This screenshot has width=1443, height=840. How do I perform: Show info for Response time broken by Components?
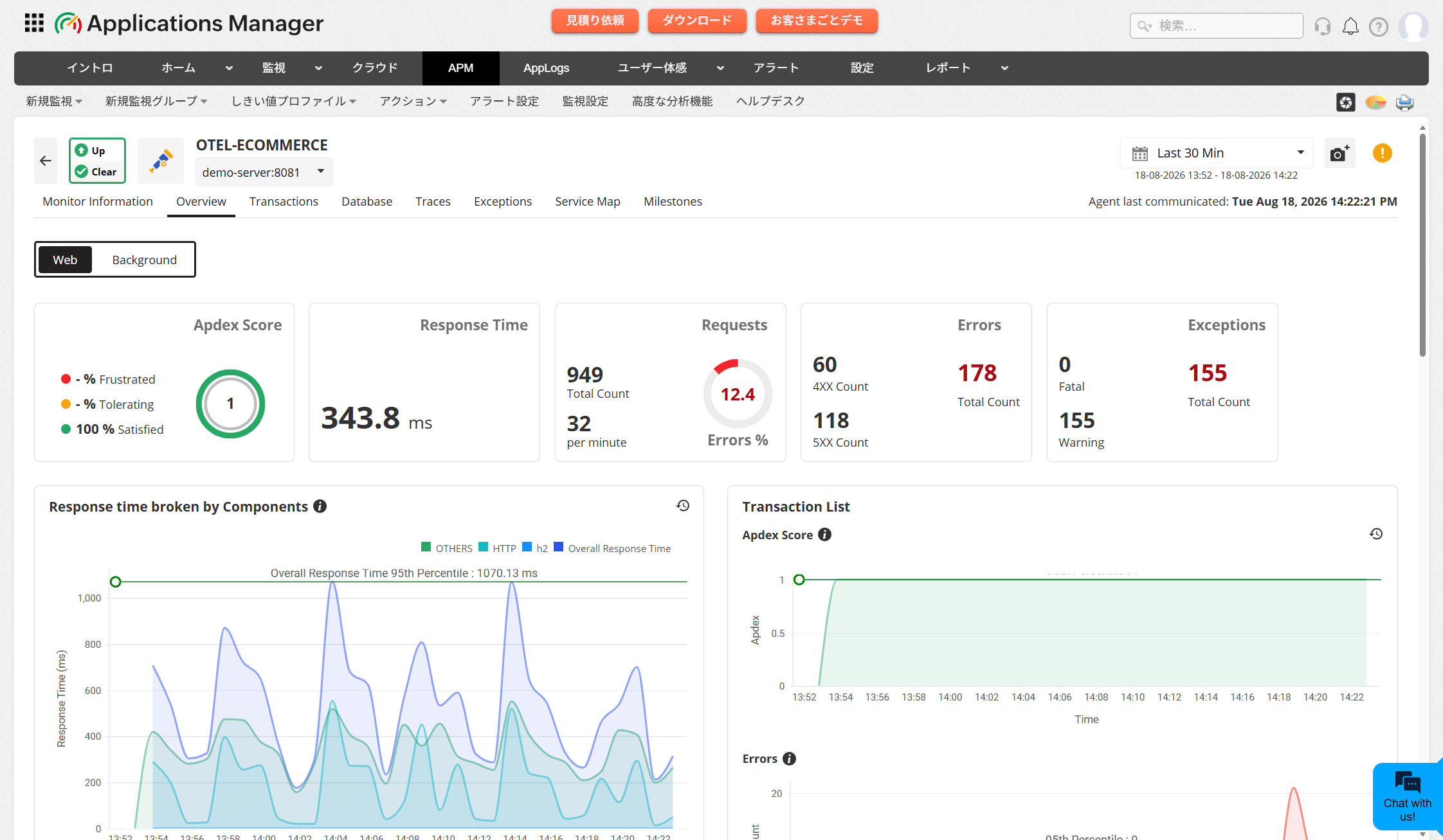click(320, 506)
